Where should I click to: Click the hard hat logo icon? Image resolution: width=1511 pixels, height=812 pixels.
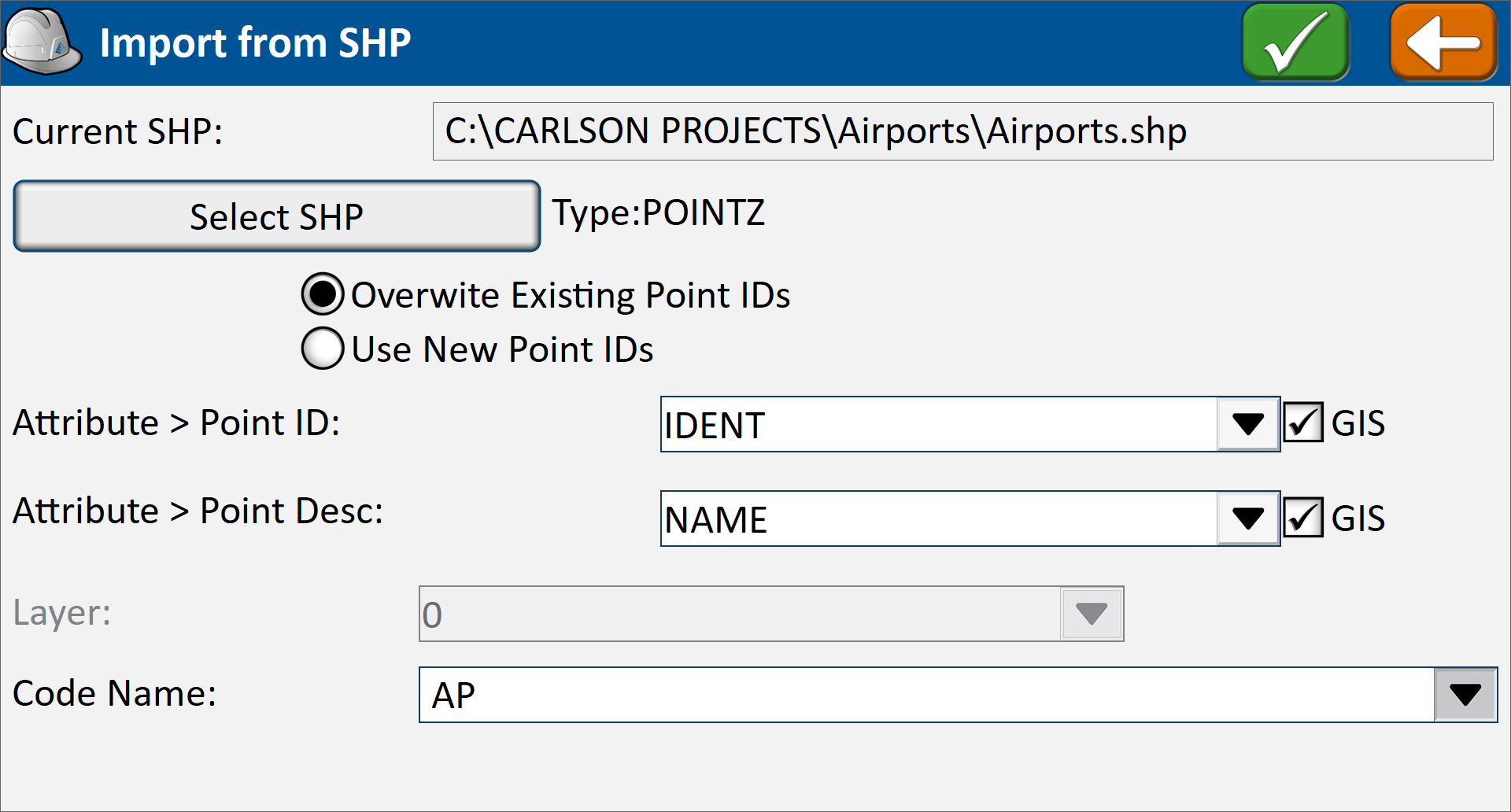coord(42,42)
